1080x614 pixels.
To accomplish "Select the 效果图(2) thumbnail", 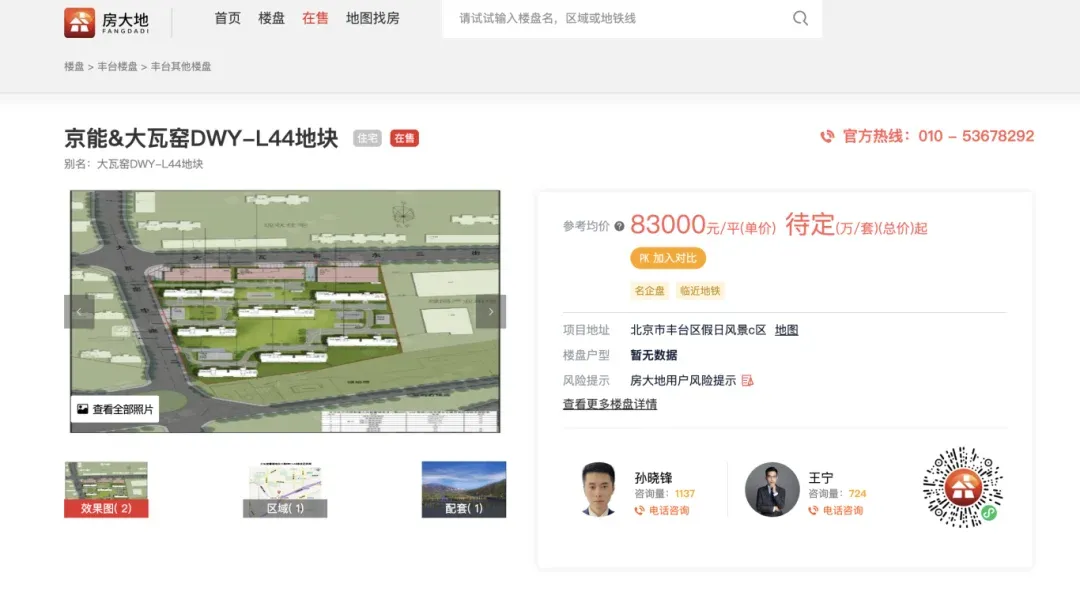I will (x=106, y=489).
